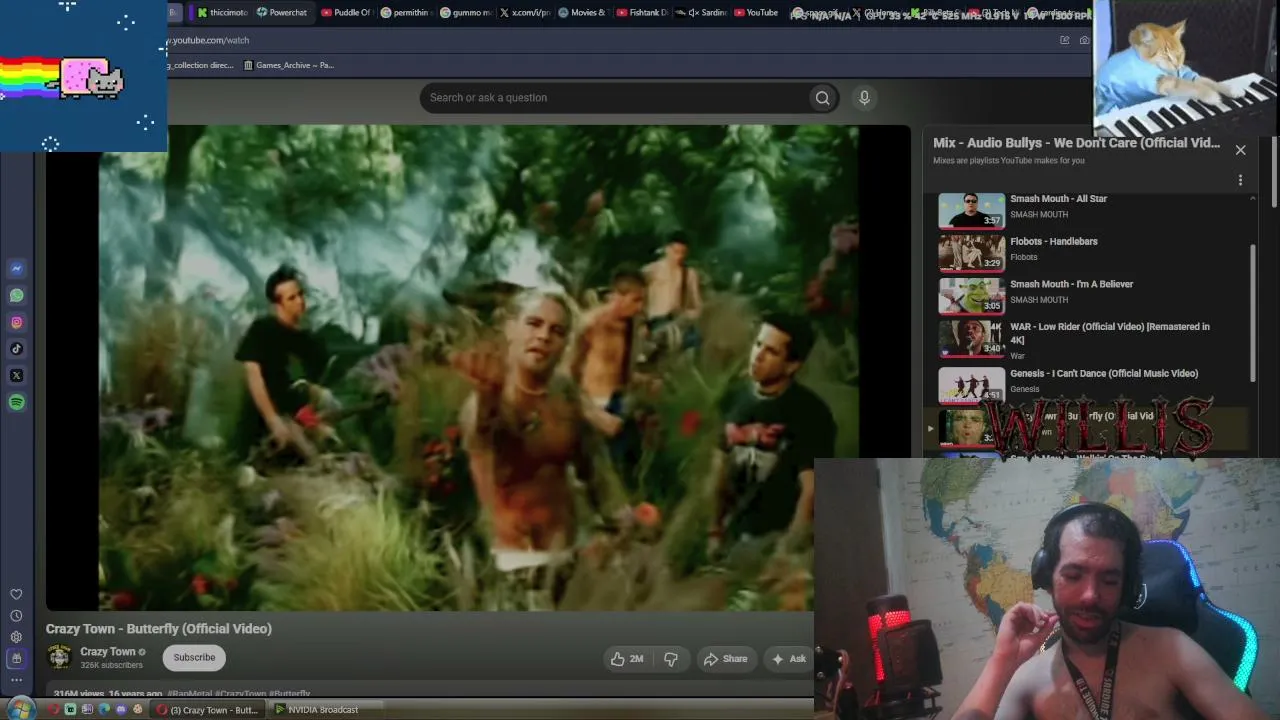This screenshot has width=1280, height=720.
Task: Click the Ask button below the video
Action: pos(788,659)
